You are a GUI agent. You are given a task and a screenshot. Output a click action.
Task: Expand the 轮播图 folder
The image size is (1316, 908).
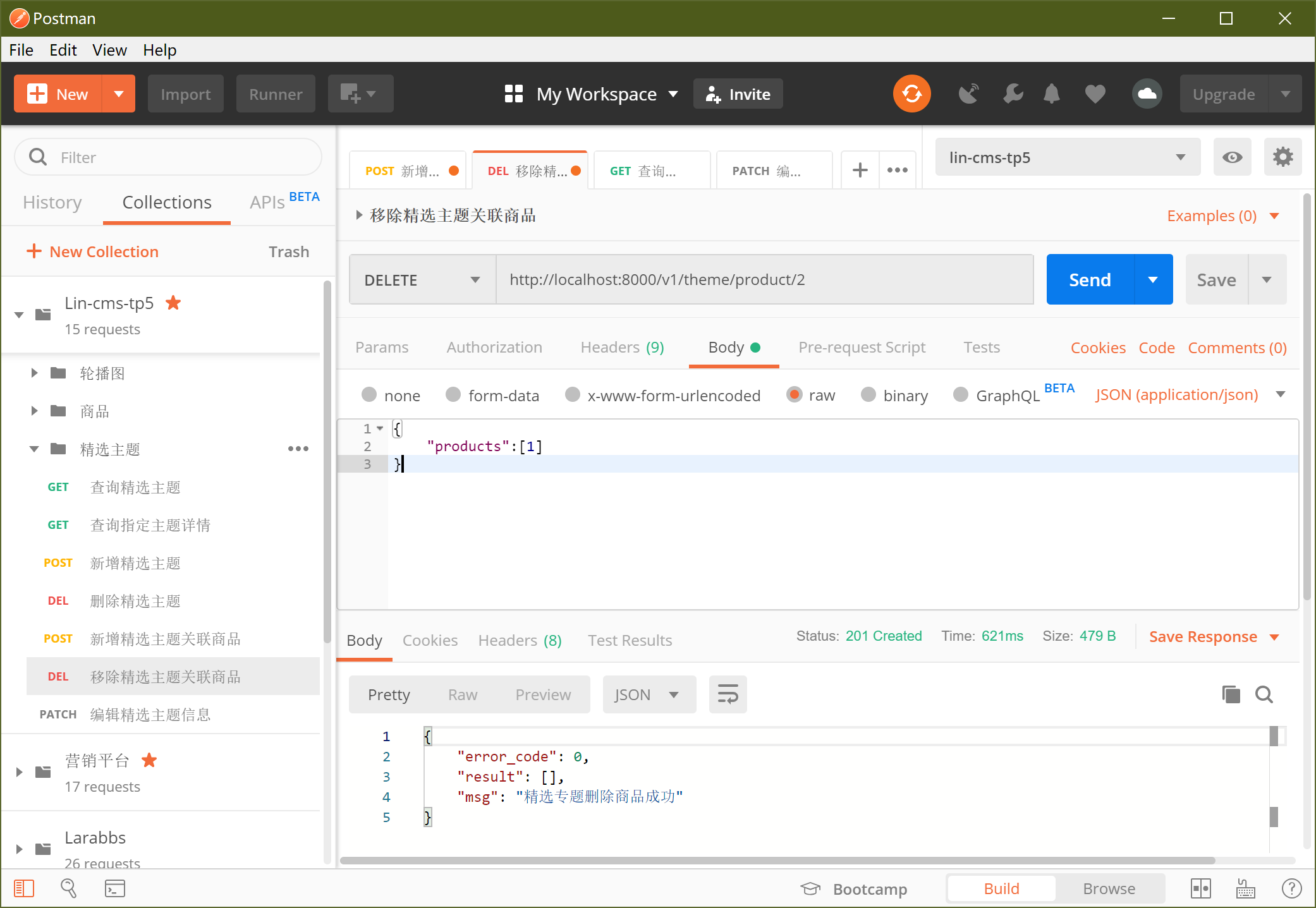pyautogui.click(x=34, y=373)
